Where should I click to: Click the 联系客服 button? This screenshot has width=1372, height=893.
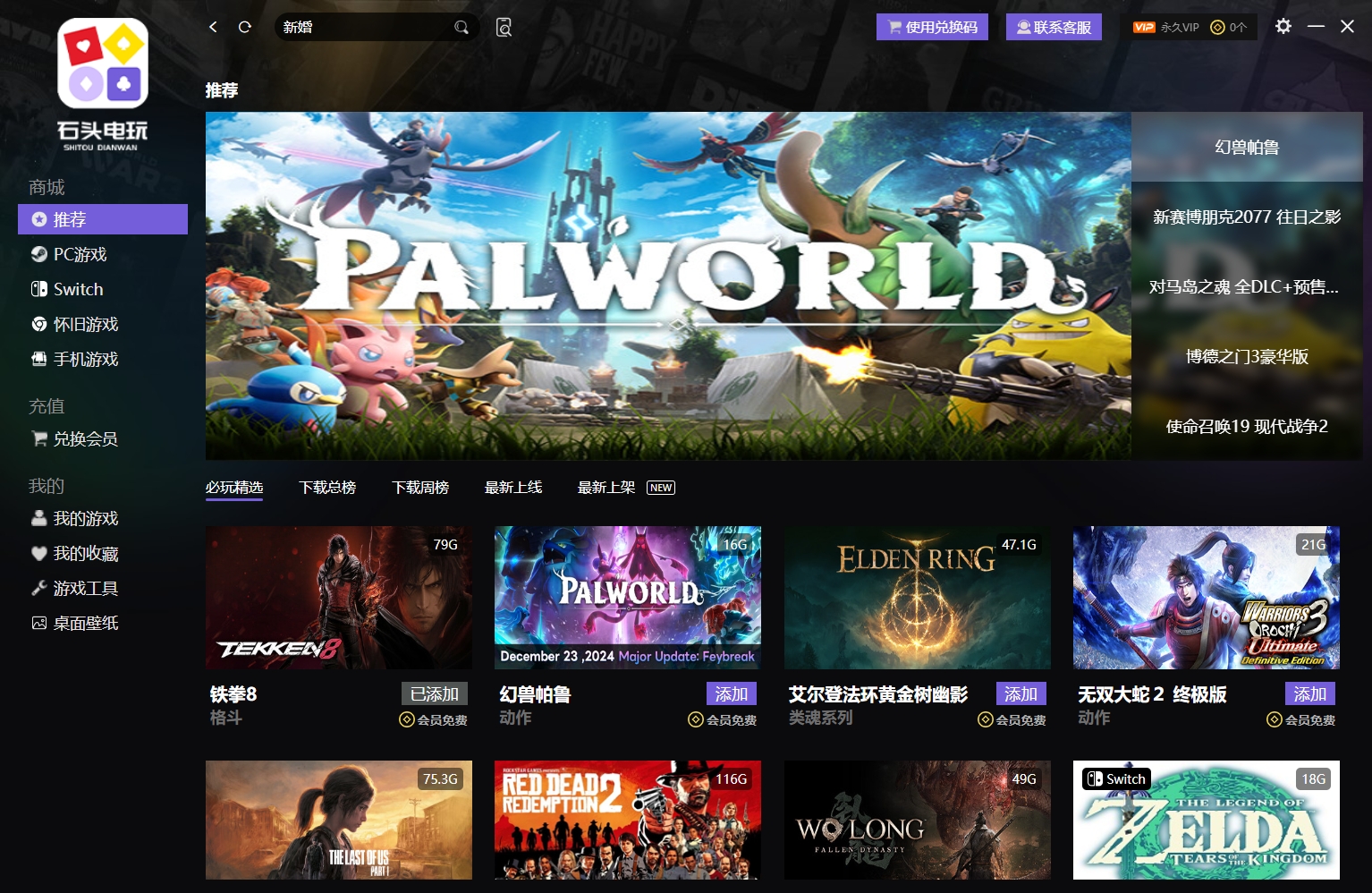tap(1054, 27)
